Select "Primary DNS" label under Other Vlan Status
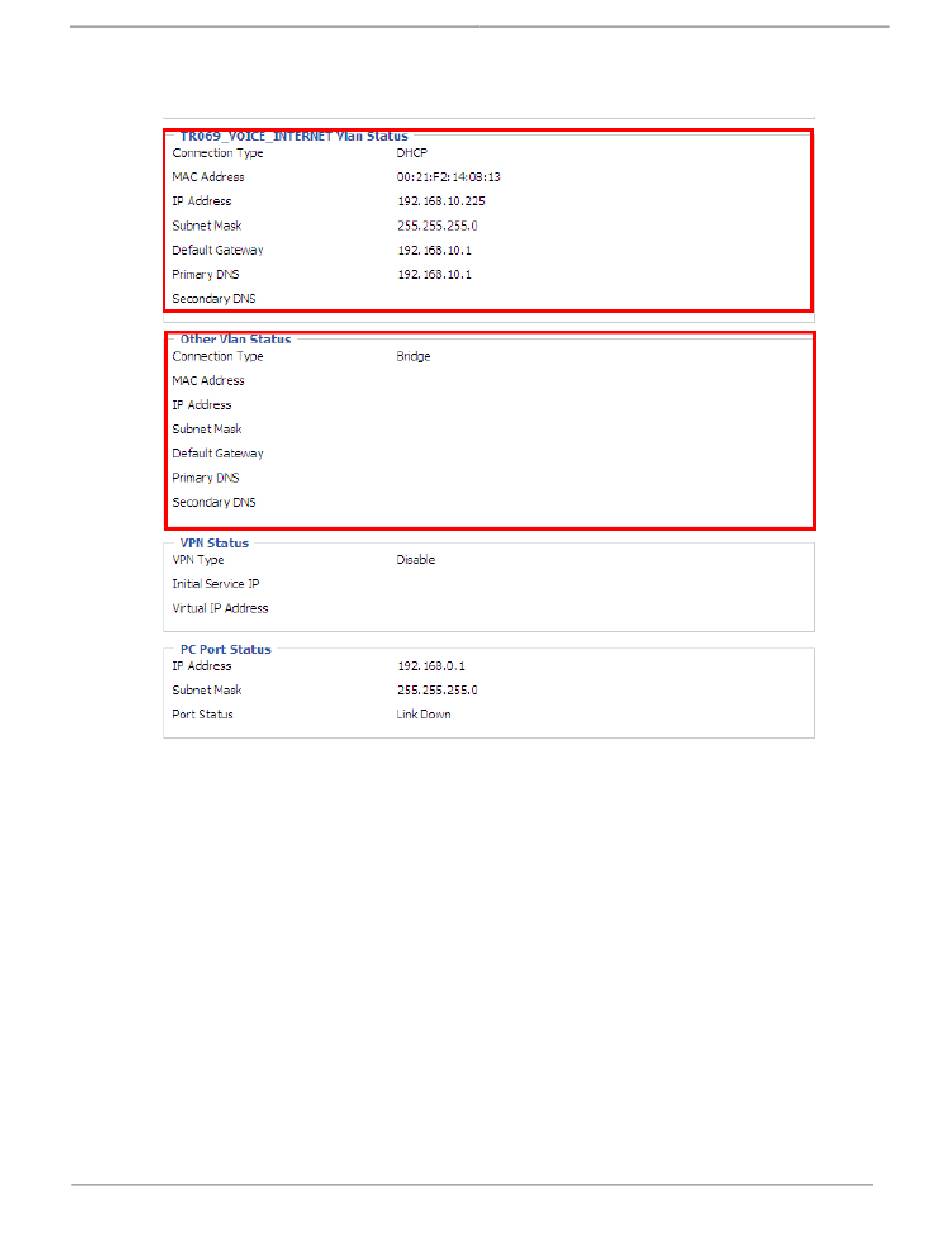950x1254 pixels. click(206, 478)
